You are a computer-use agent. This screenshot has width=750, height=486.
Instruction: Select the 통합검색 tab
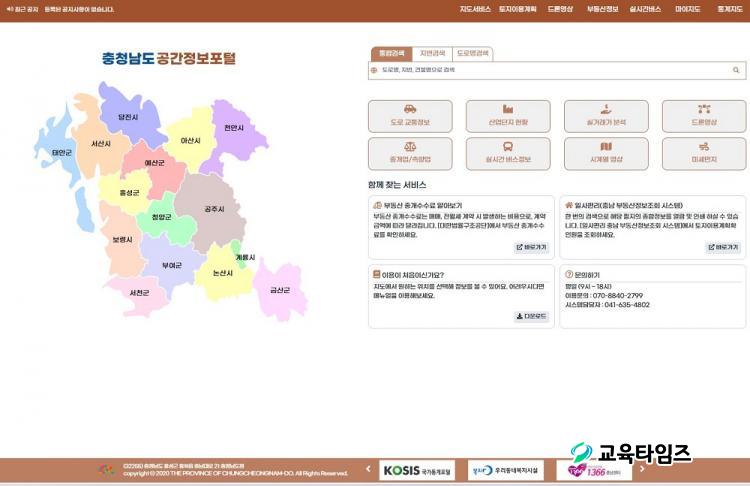[390, 54]
